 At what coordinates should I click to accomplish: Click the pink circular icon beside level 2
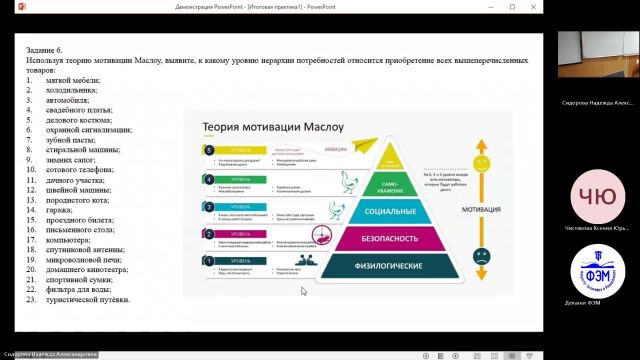(x=322, y=236)
